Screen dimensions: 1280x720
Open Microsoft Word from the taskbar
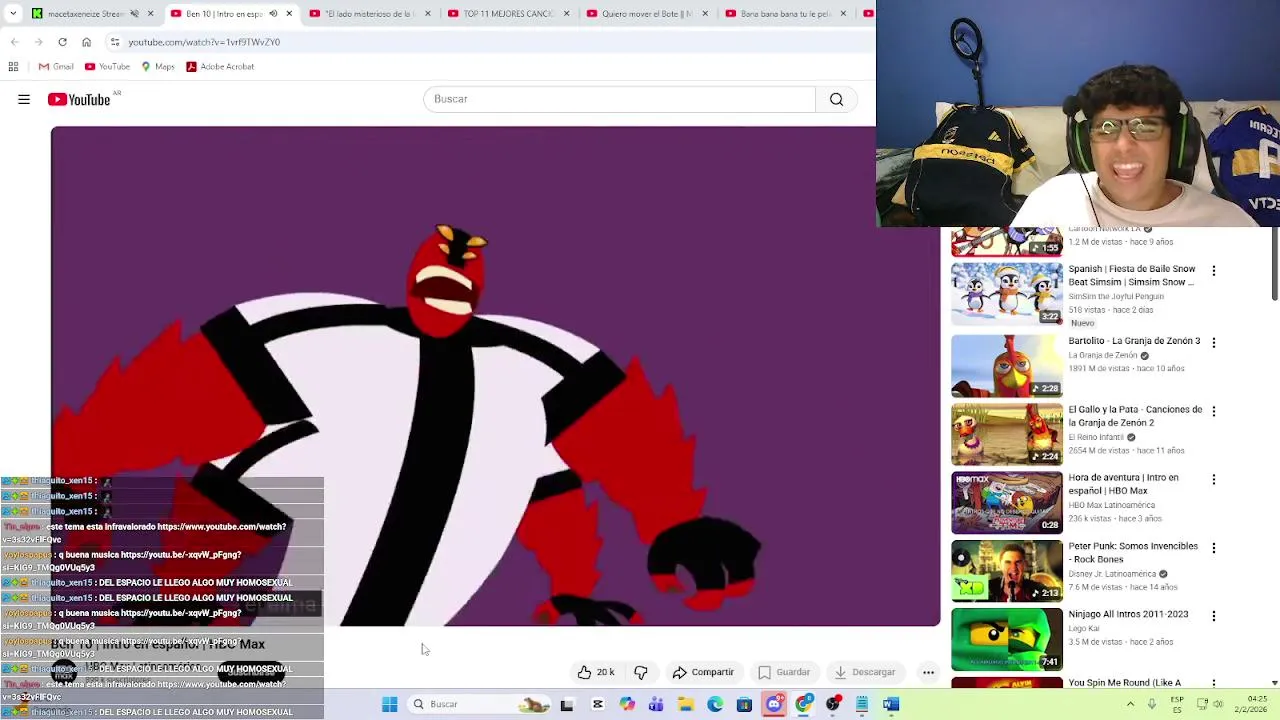tap(890, 704)
